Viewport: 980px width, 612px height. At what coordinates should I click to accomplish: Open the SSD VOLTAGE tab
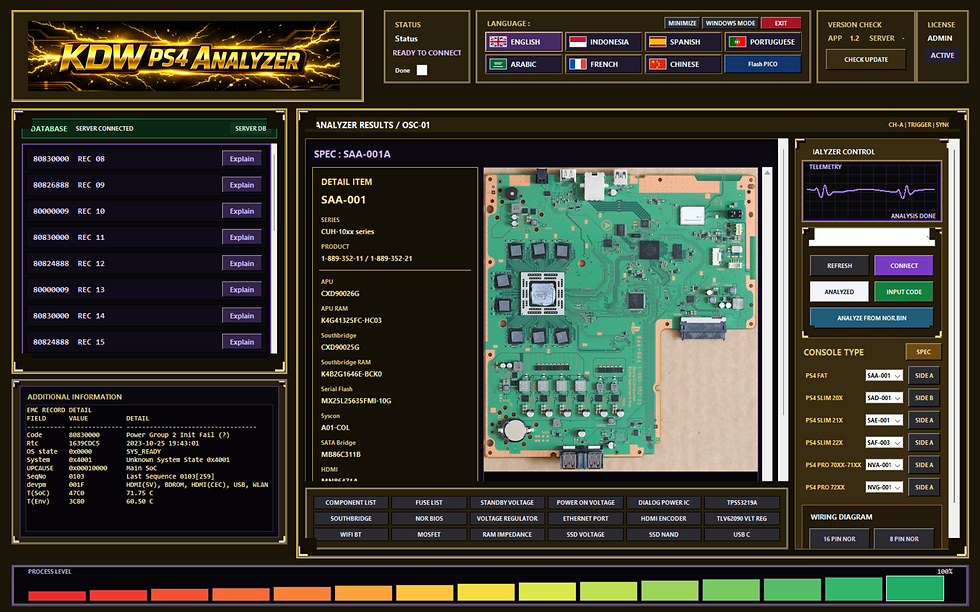click(x=585, y=534)
